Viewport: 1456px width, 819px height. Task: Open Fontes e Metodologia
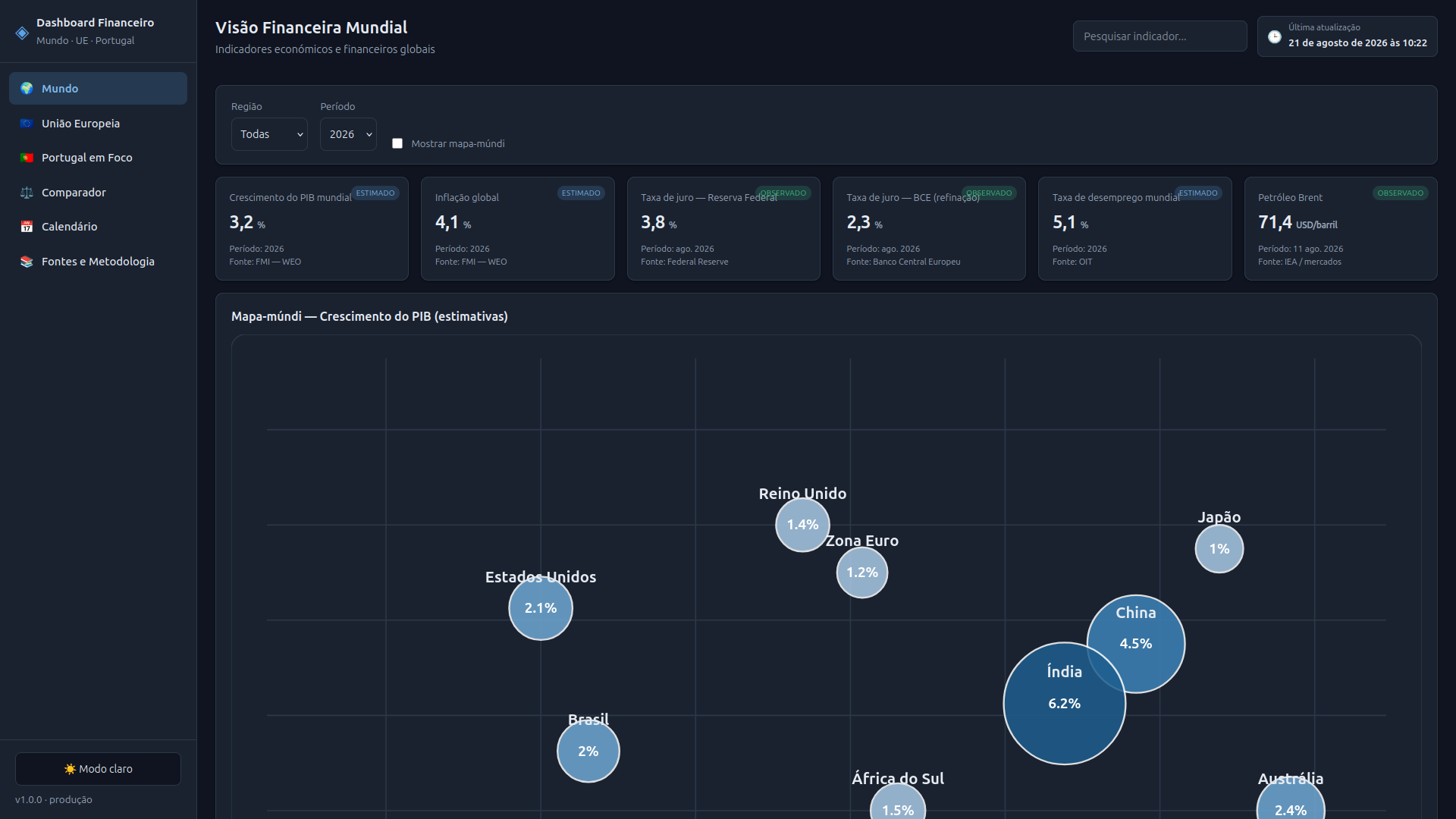98,262
